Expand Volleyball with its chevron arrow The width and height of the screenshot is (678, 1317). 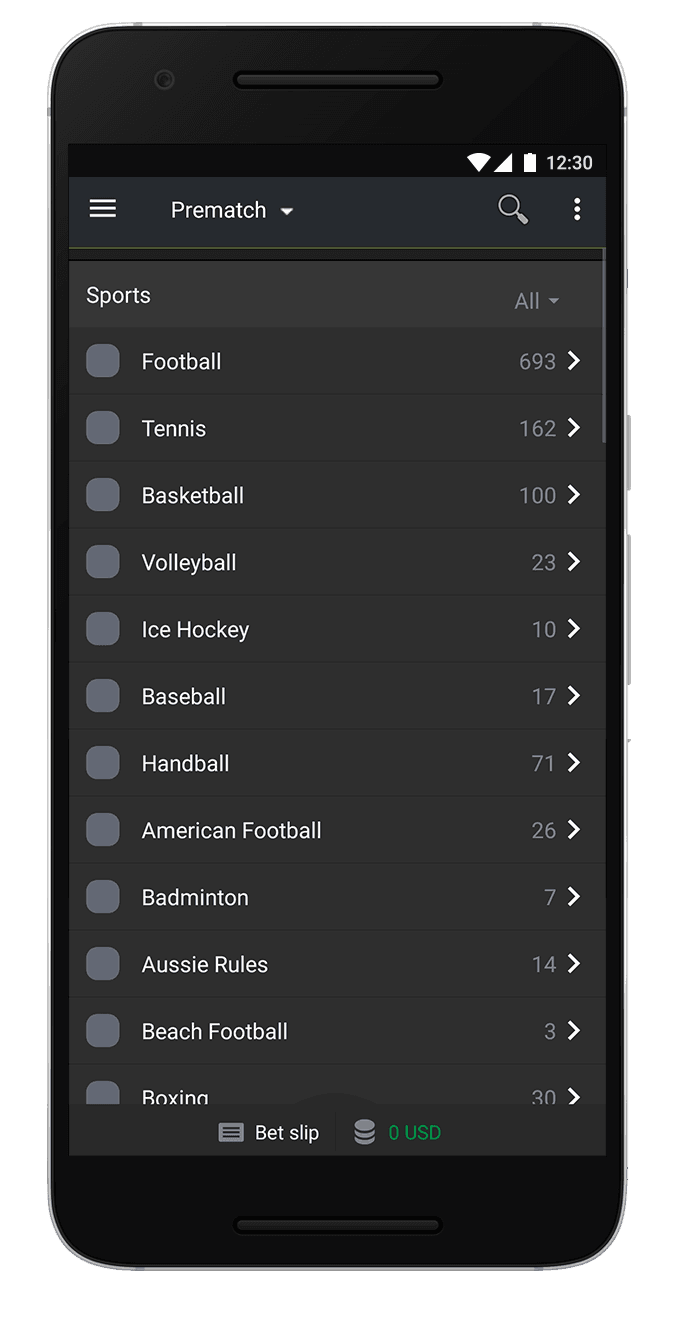[574, 562]
